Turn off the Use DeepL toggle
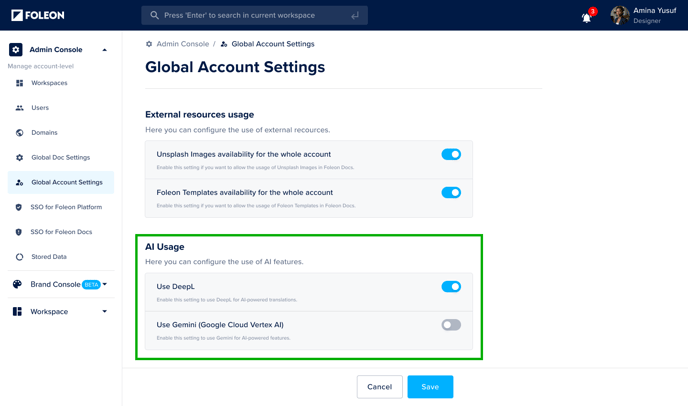Viewport: 688px width, 406px height. click(451, 287)
